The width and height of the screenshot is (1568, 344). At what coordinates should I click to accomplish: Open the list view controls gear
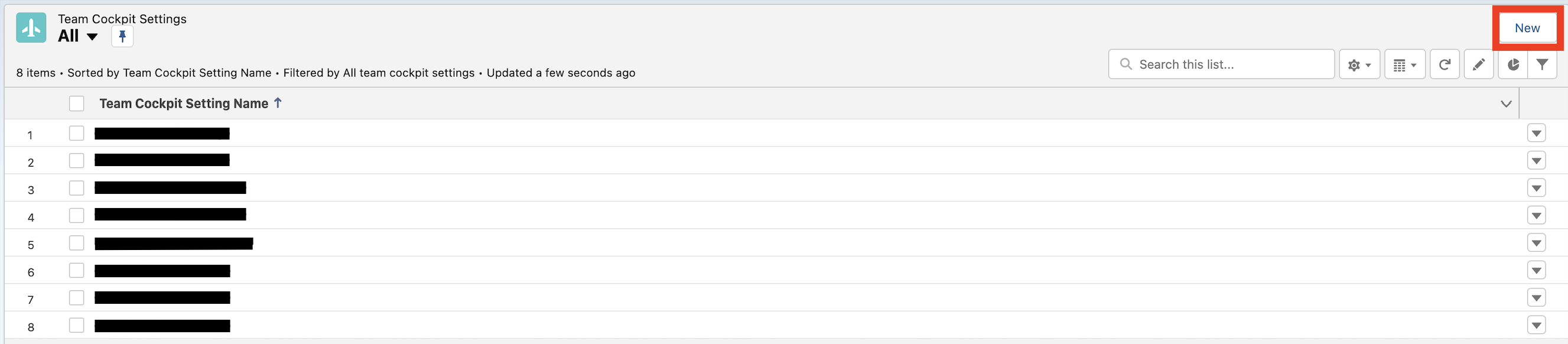[x=1359, y=64]
